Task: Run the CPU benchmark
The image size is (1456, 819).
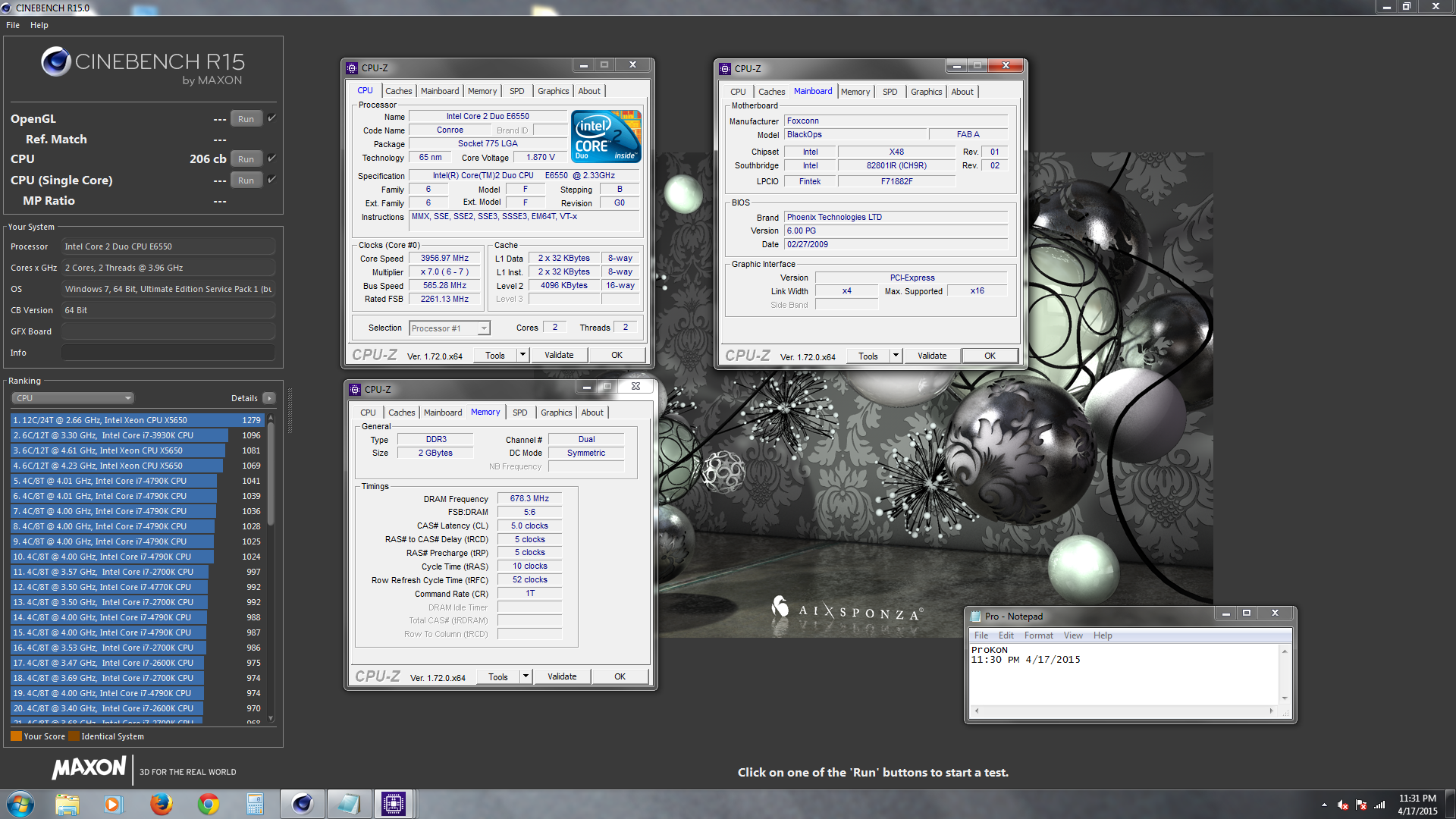Action: click(x=246, y=159)
